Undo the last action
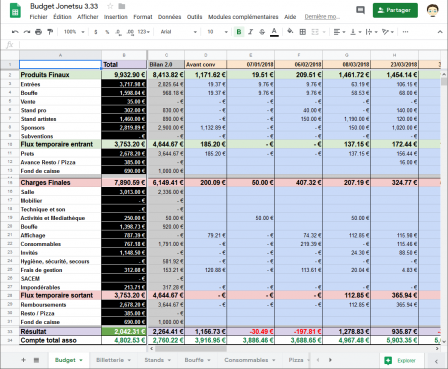Viewport: 448px width, 369px height. [x=15, y=32]
